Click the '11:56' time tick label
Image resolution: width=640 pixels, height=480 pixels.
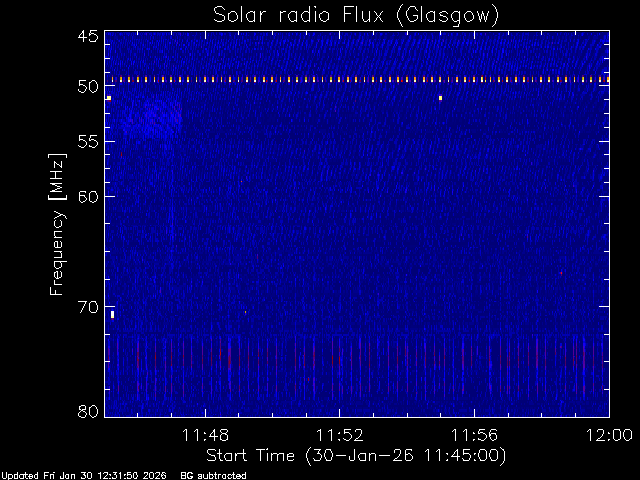click(x=474, y=435)
